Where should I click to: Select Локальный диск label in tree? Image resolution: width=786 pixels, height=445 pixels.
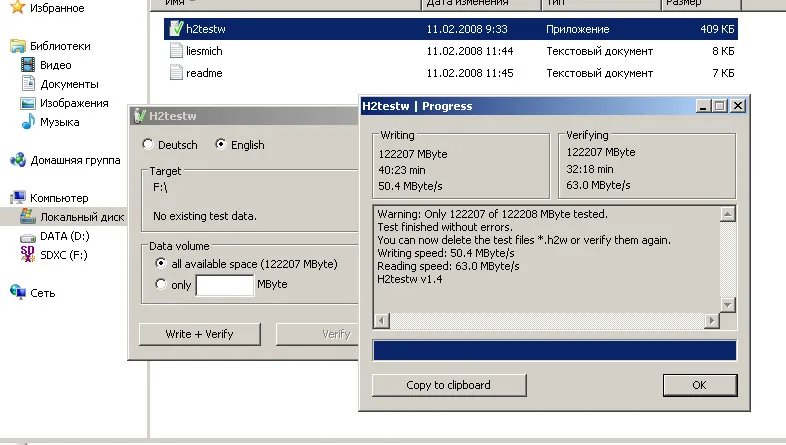coord(82,217)
